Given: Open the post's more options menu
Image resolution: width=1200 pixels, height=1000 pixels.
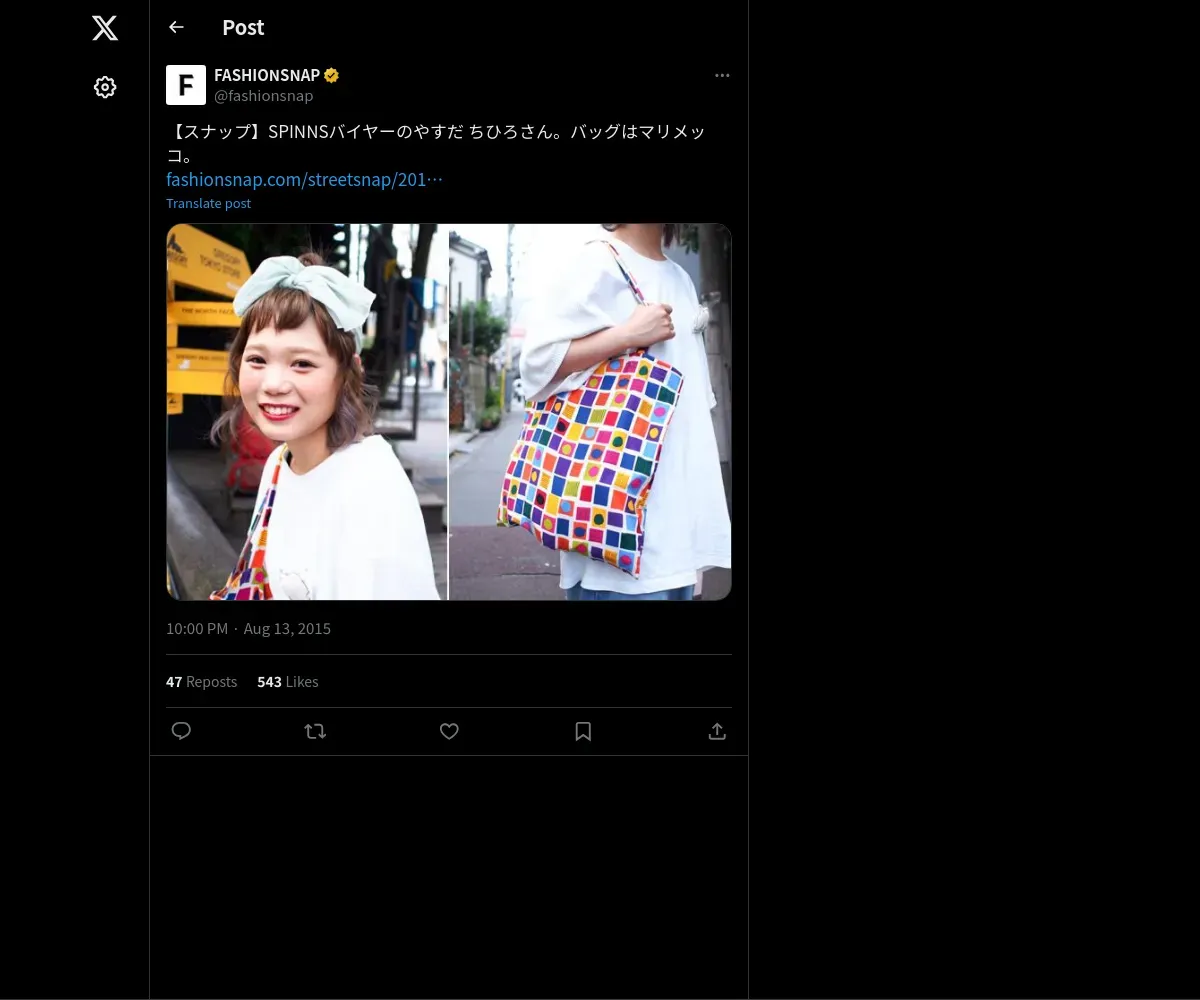Looking at the screenshot, I should (722, 75).
